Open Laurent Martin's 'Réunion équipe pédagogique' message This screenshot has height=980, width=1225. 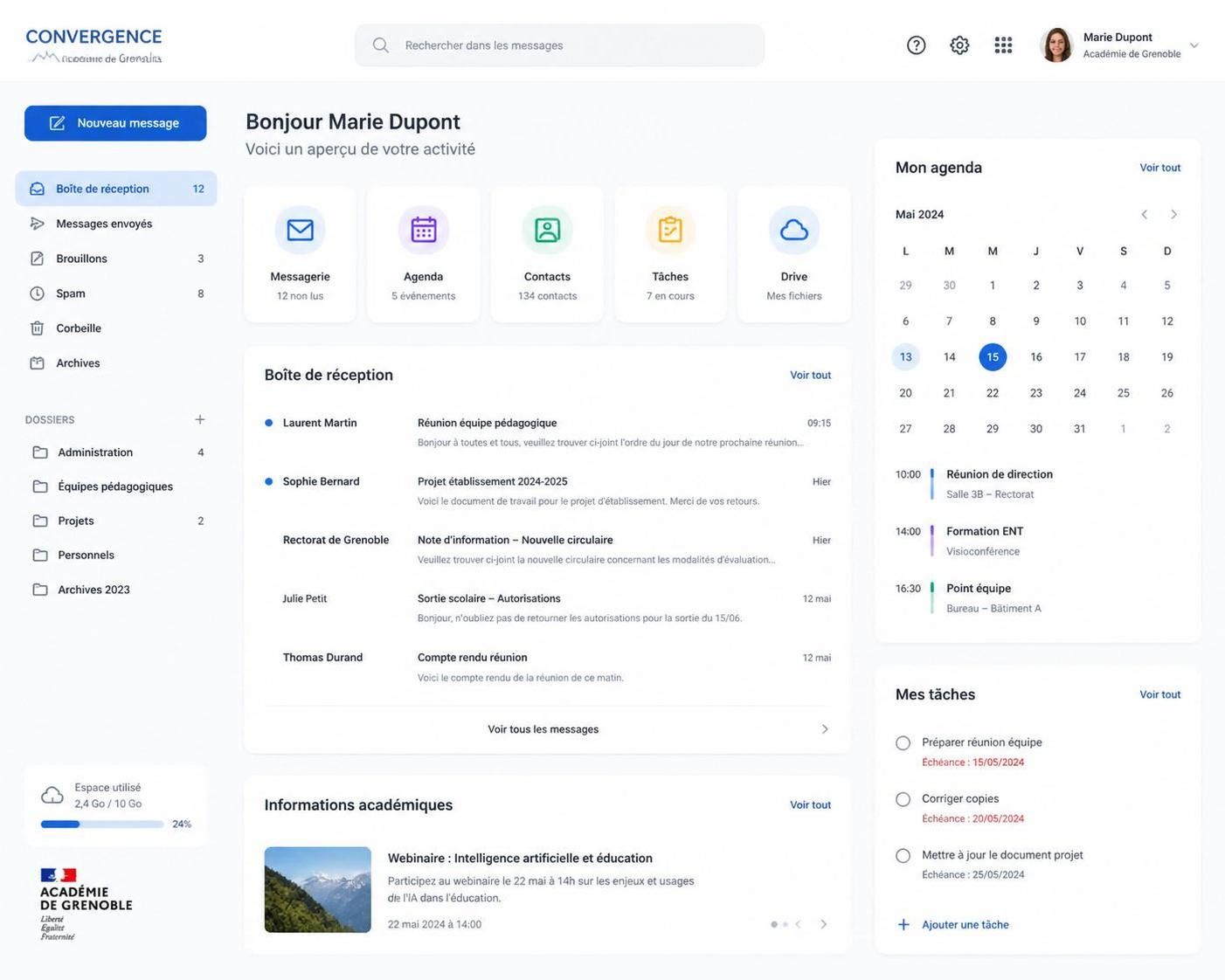(x=548, y=432)
